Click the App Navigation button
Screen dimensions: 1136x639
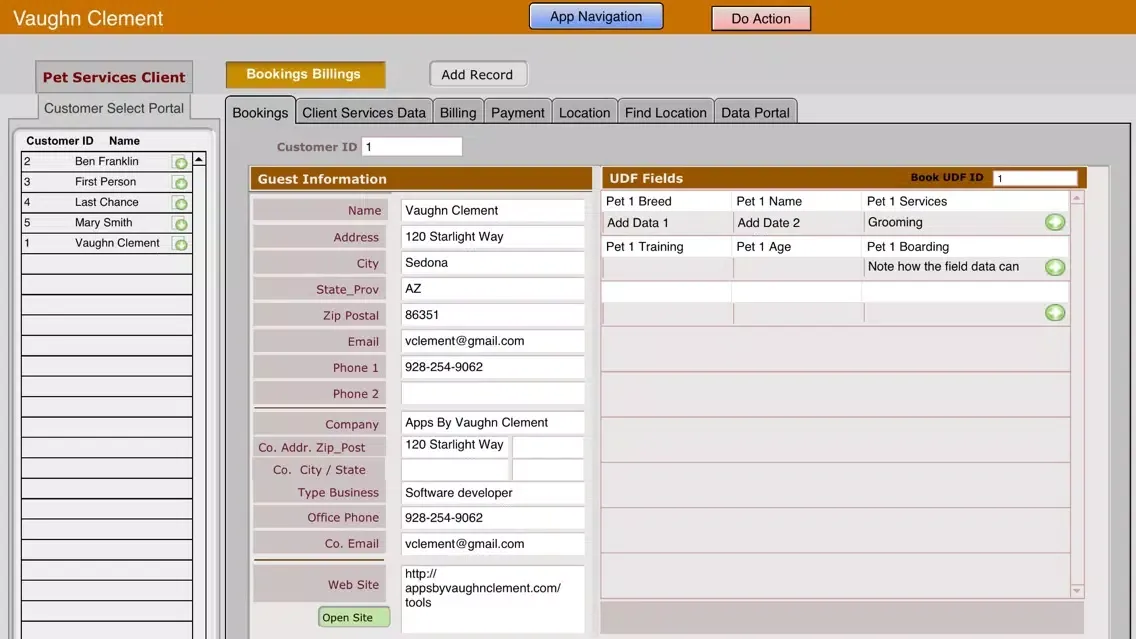(x=596, y=17)
